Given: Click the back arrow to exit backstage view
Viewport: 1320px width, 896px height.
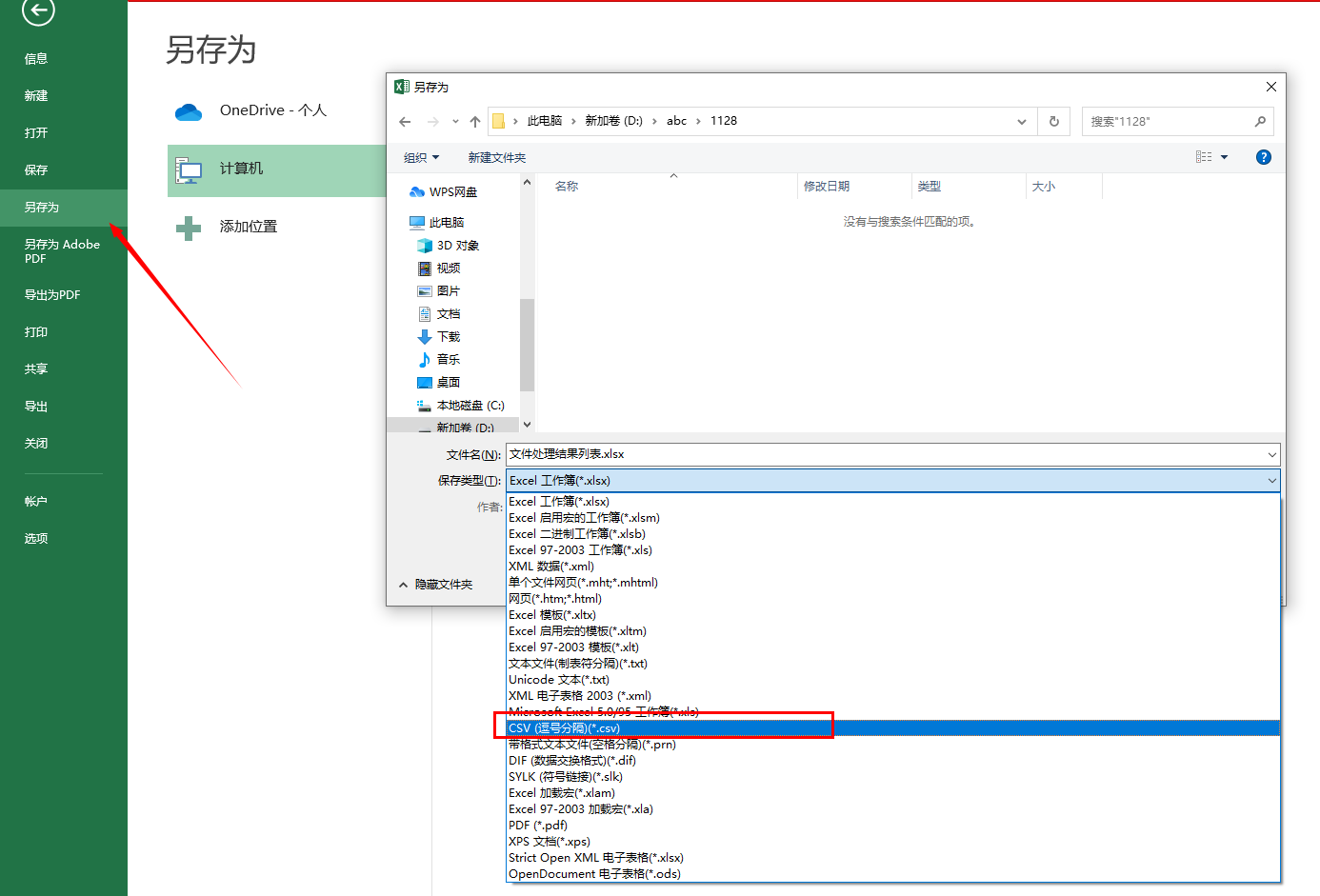Looking at the screenshot, I should coord(36,14).
